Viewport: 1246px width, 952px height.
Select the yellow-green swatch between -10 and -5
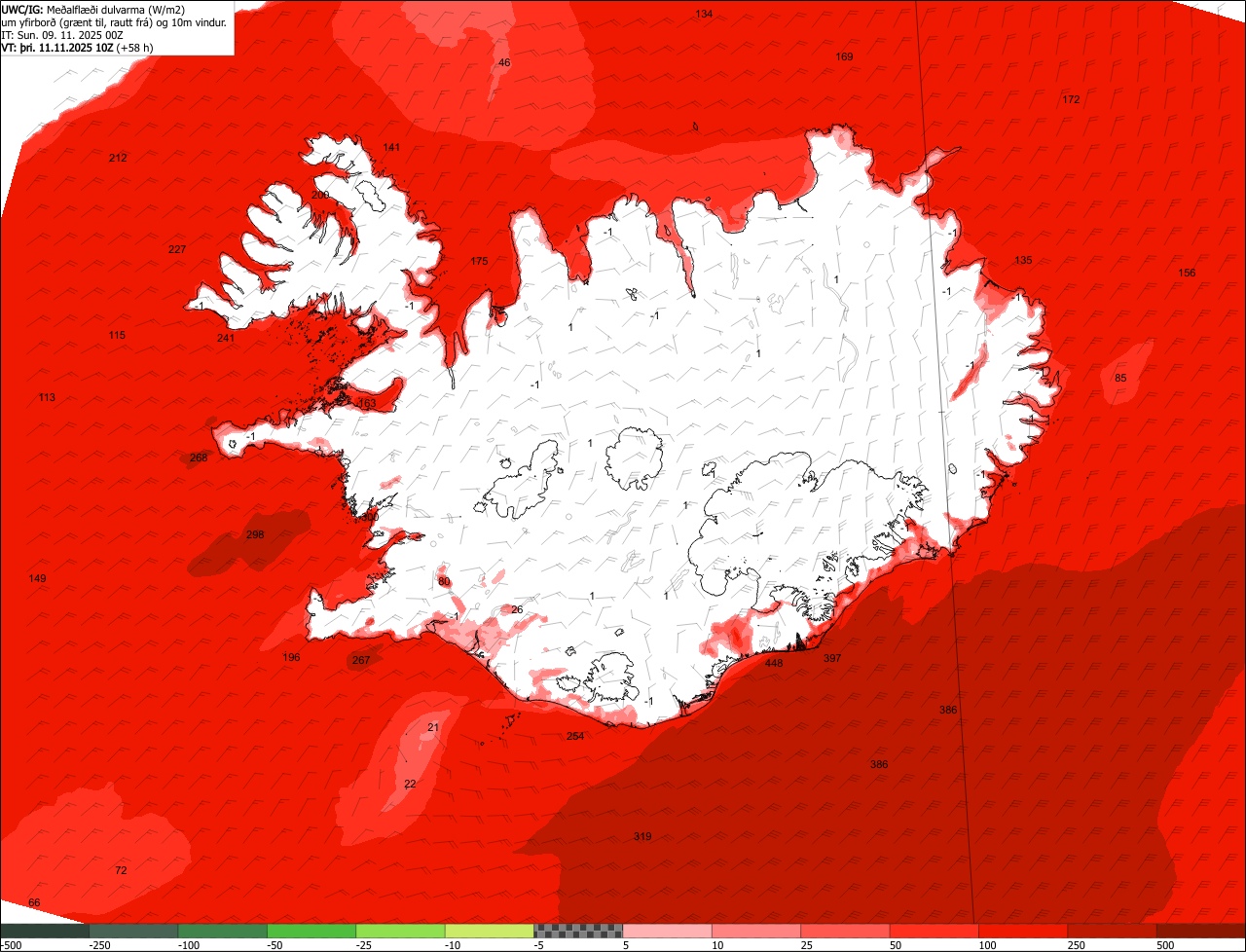[490, 931]
